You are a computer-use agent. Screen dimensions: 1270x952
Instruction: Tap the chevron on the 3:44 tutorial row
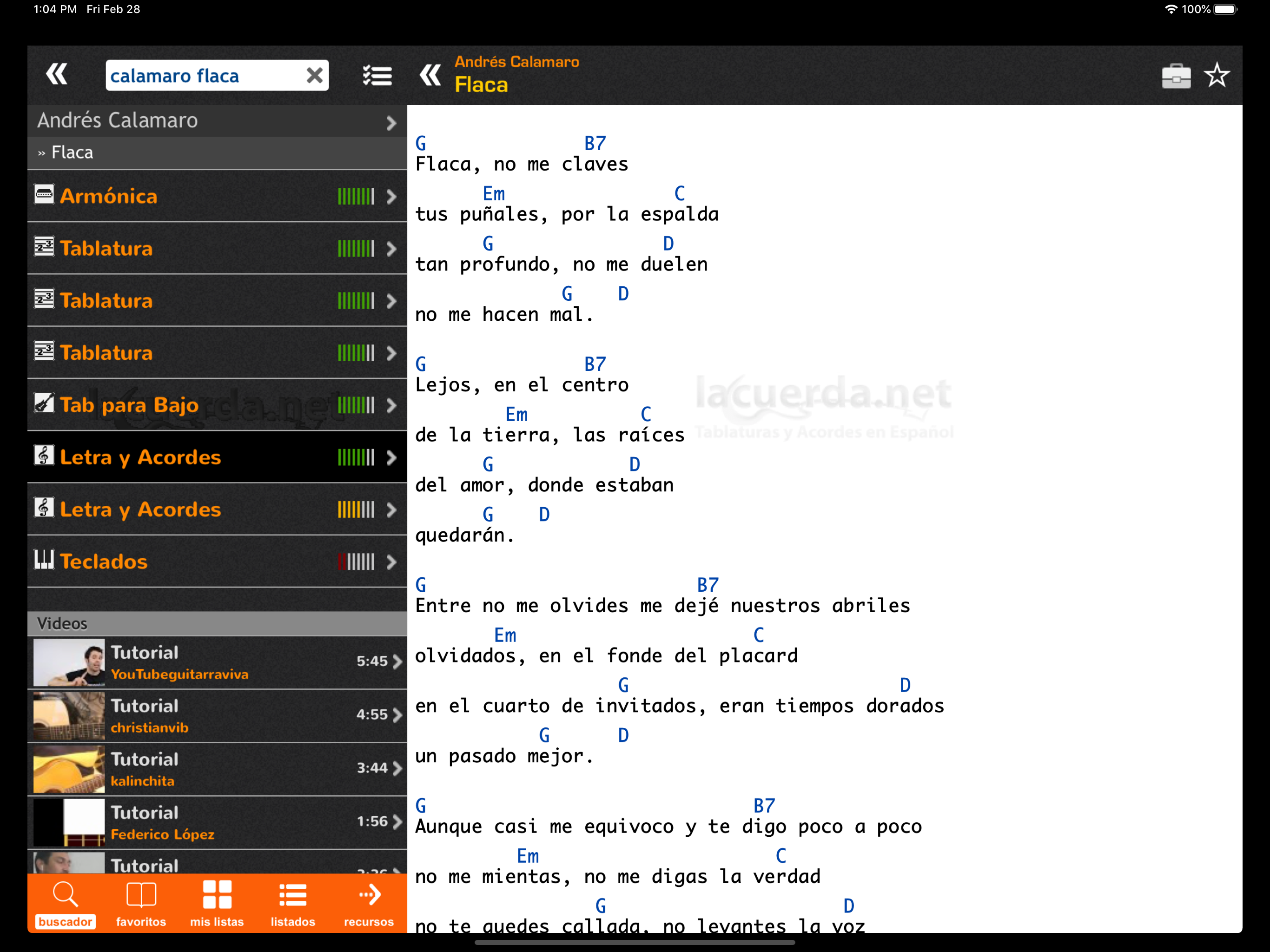point(397,769)
